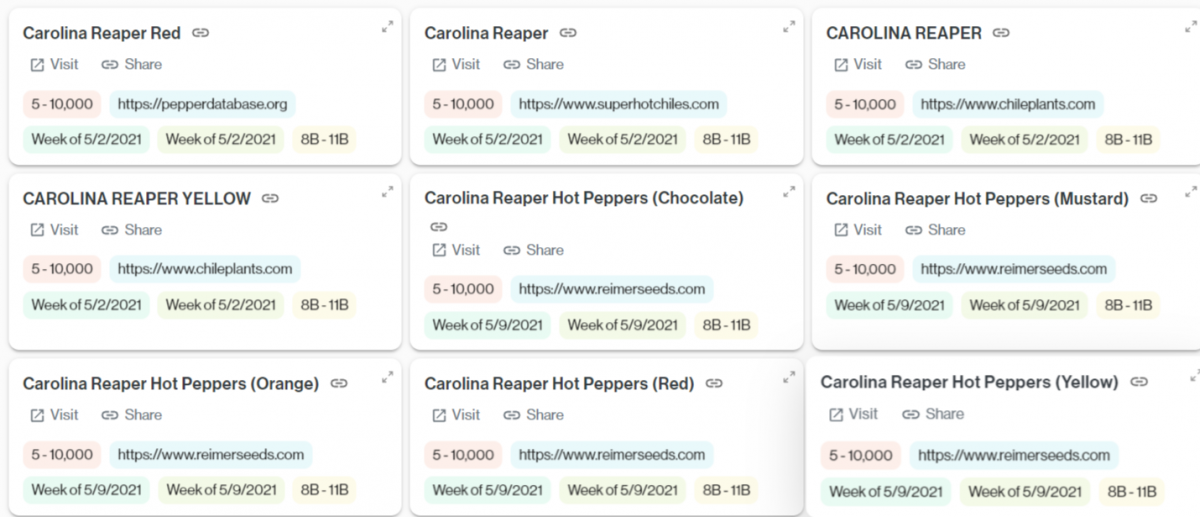Image resolution: width=1200 pixels, height=517 pixels.
Task: Open the superhotchiles.com URL tag
Action: (x=618, y=104)
